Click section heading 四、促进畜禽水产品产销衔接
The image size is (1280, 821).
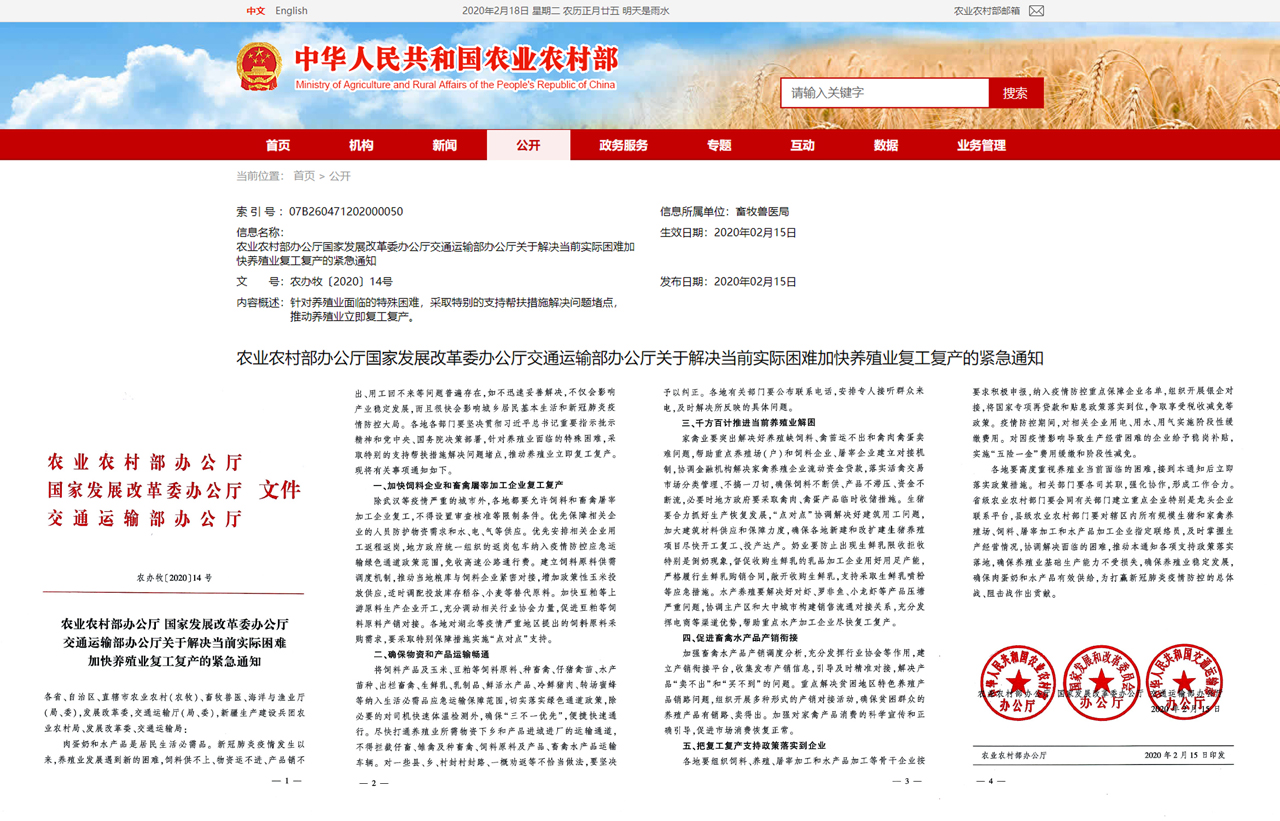click(740, 637)
